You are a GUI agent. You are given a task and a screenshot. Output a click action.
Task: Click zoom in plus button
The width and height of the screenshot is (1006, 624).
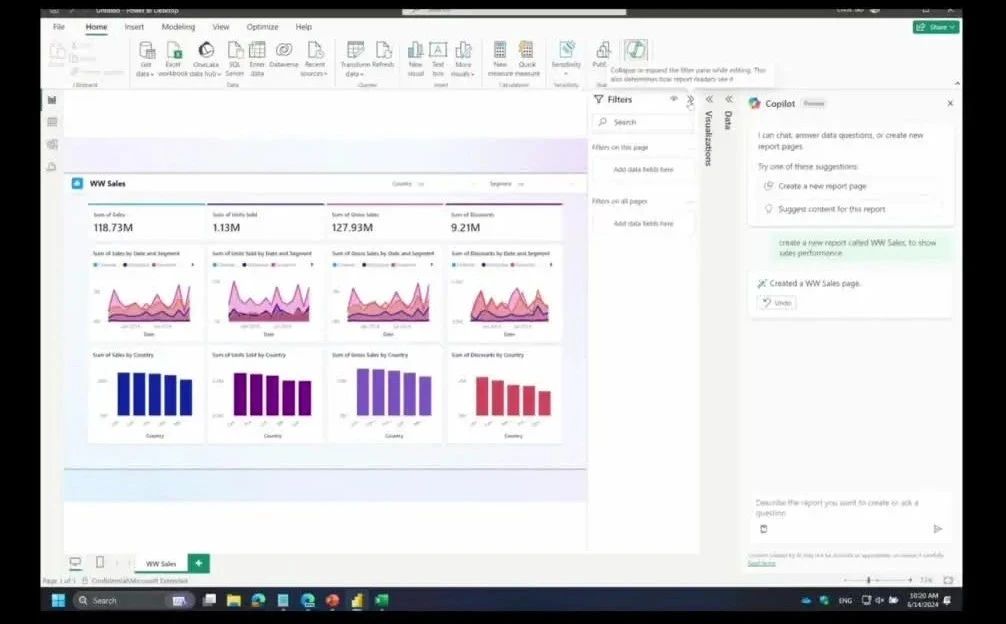910,580
